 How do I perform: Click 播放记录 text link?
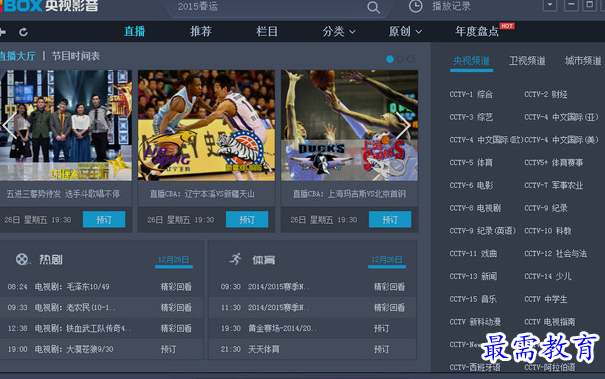click(x=451, y=6)
